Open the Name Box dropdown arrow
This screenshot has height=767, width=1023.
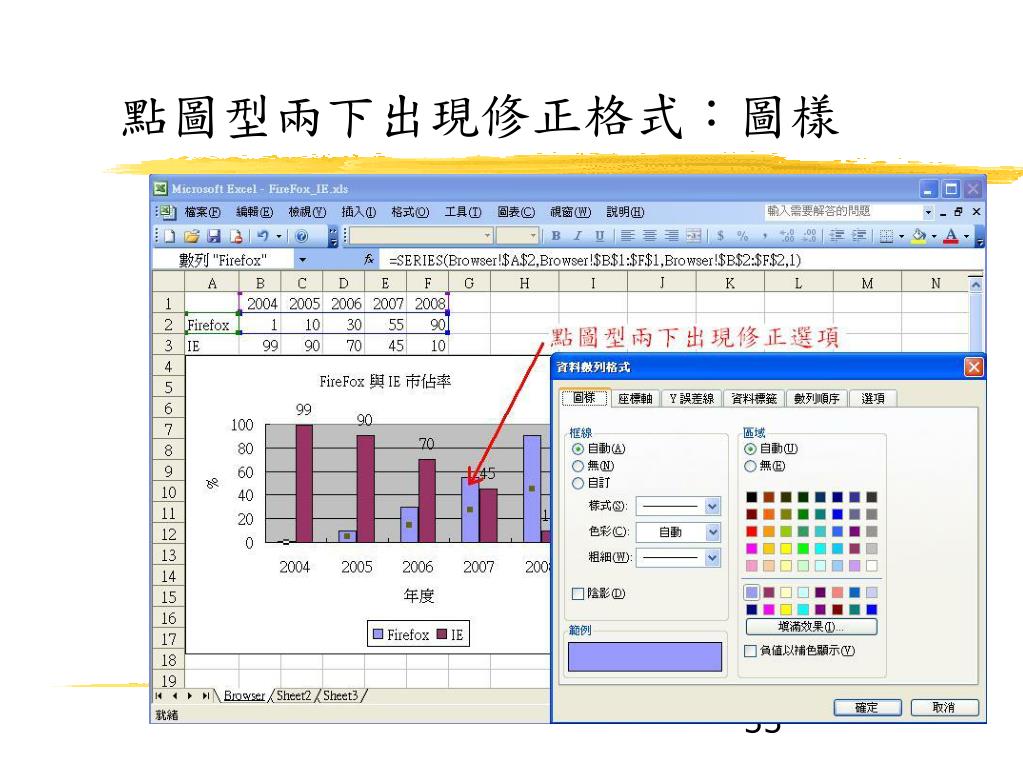click(x=303, y=260)
